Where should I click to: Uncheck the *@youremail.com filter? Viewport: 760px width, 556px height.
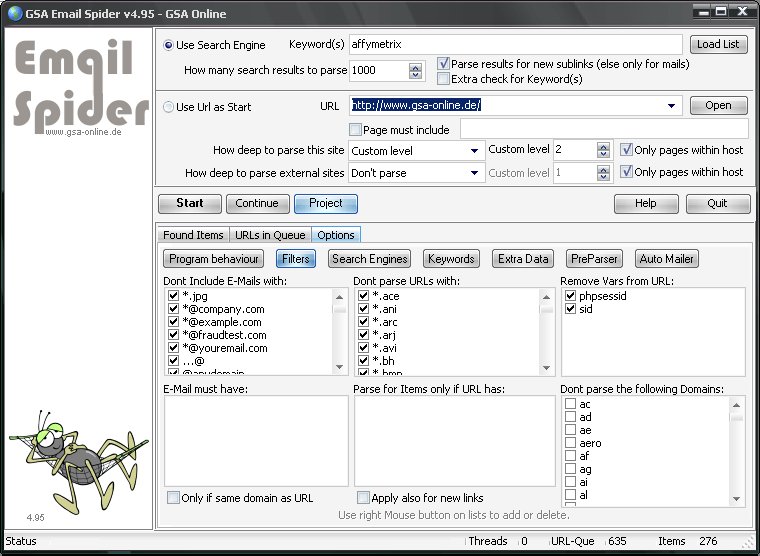(174, 348)
